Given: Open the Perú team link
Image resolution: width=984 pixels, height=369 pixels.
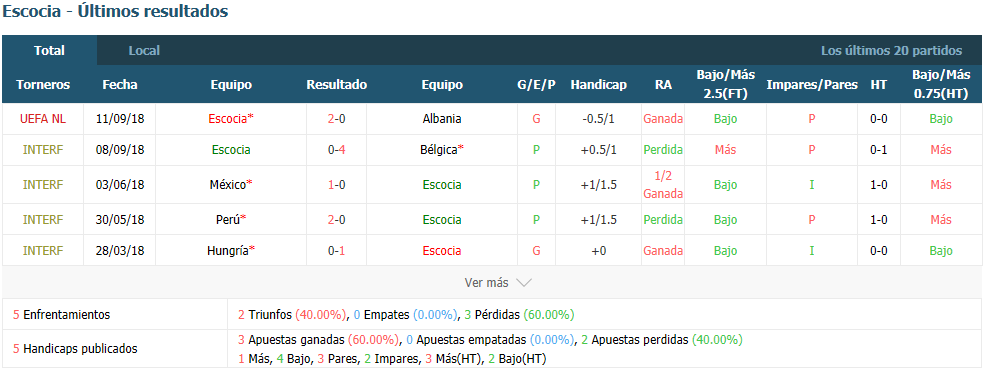Looking at the screenshot, I should click(231, 220).
